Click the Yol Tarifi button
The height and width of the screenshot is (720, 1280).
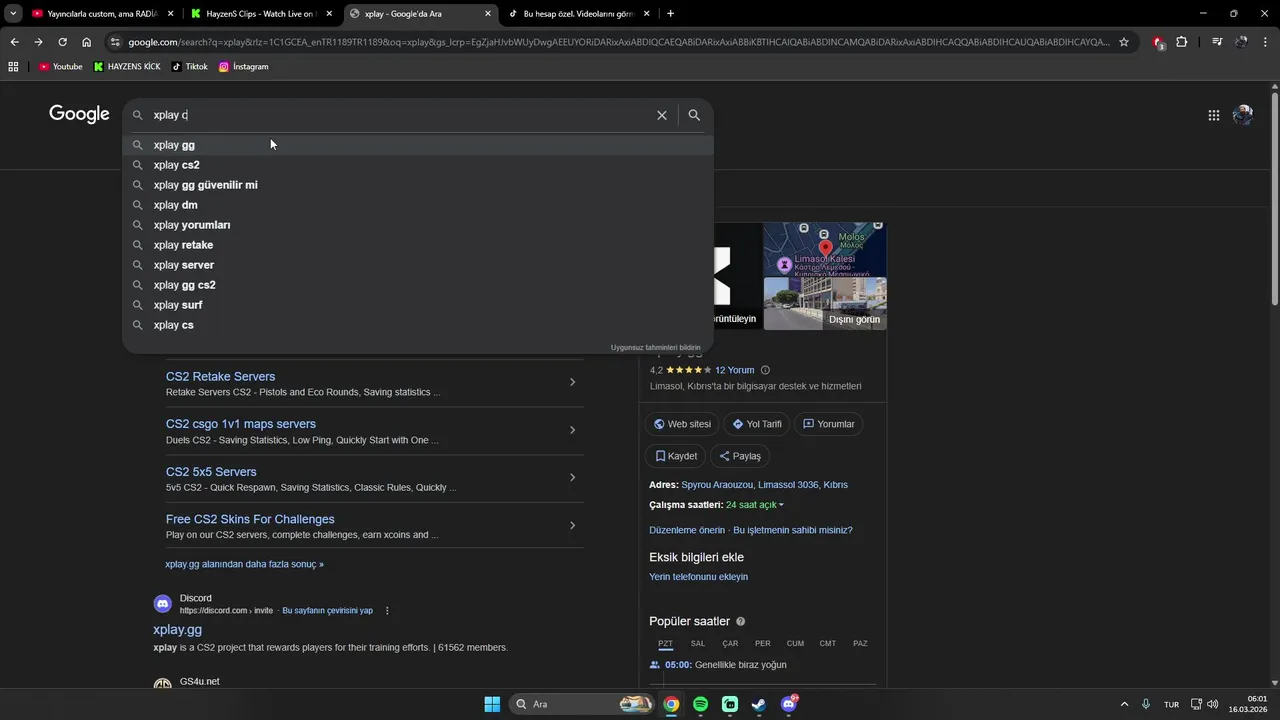(x=757, y=424)
